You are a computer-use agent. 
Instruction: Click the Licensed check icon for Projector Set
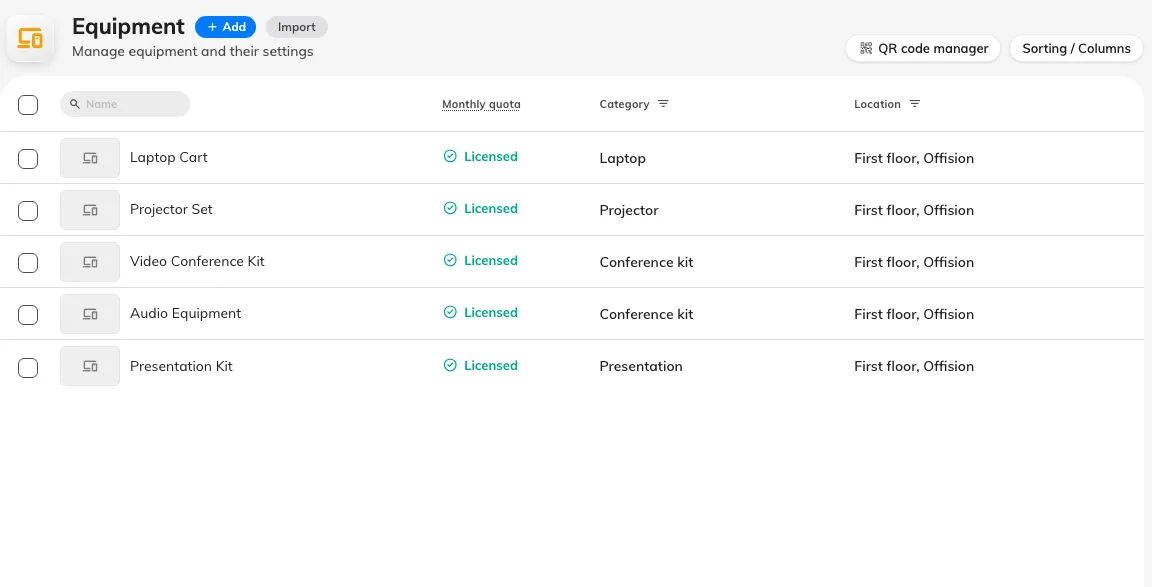tap(450, 209)
